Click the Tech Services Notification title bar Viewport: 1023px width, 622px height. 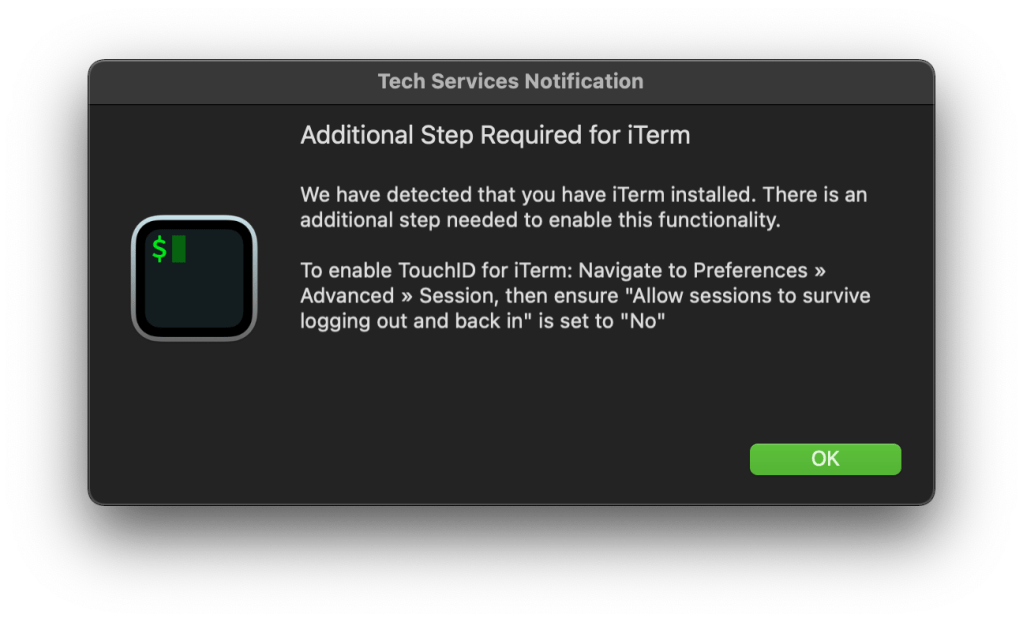click(511, 82)
